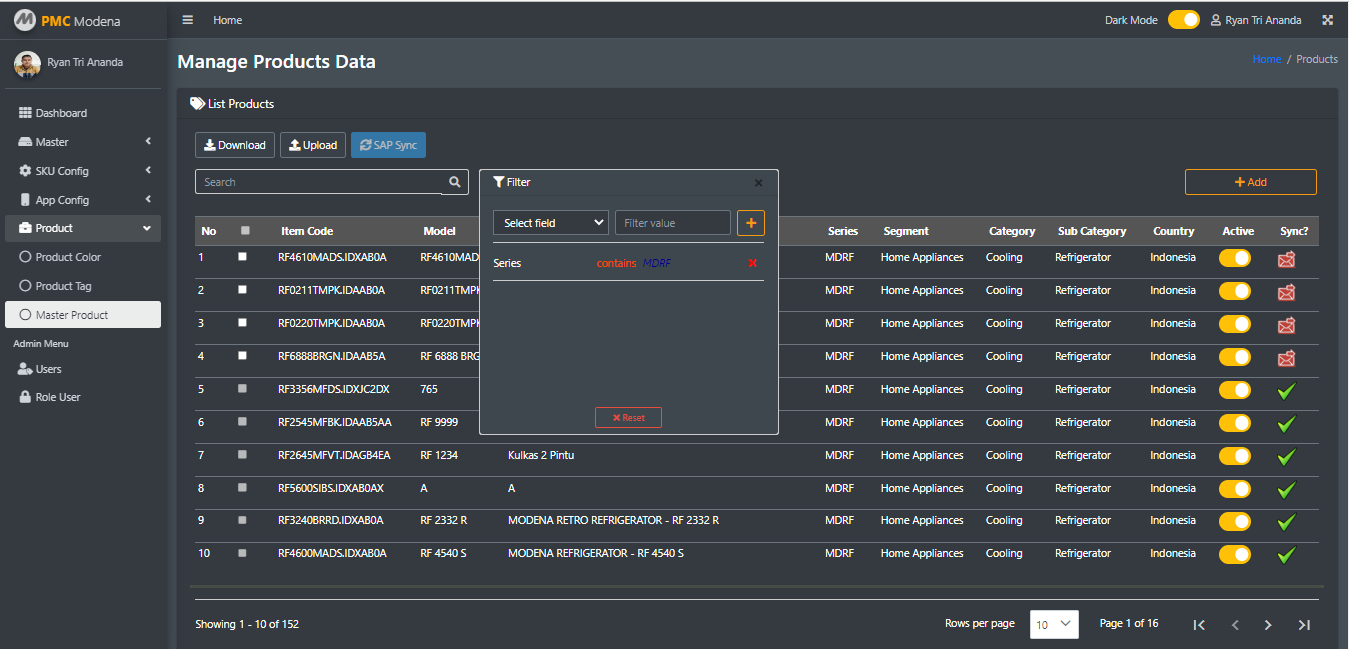
Task: Click Home link in top bar
Action: (228, 20)
